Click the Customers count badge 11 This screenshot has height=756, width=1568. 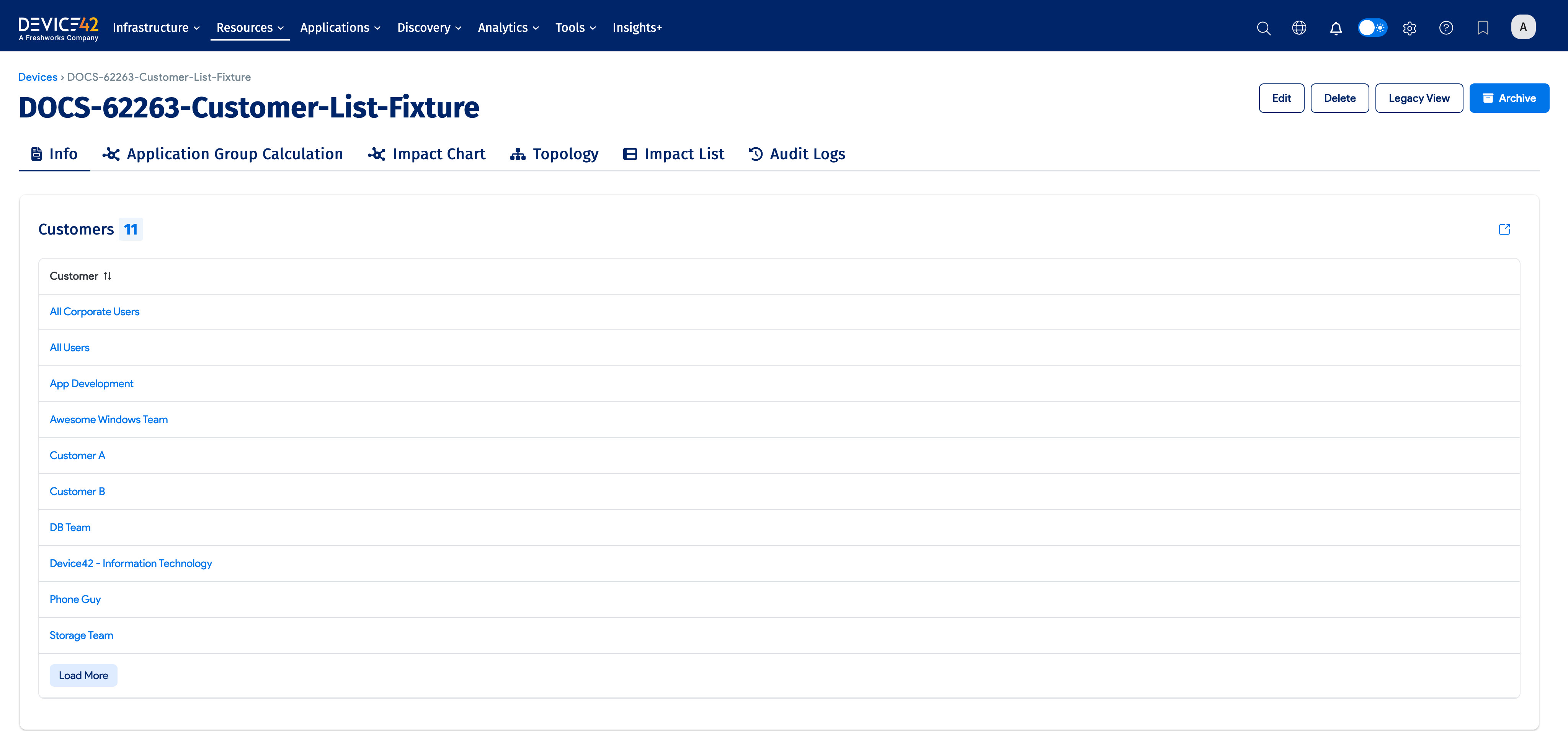pyautogui.click(x=130, y=229)
